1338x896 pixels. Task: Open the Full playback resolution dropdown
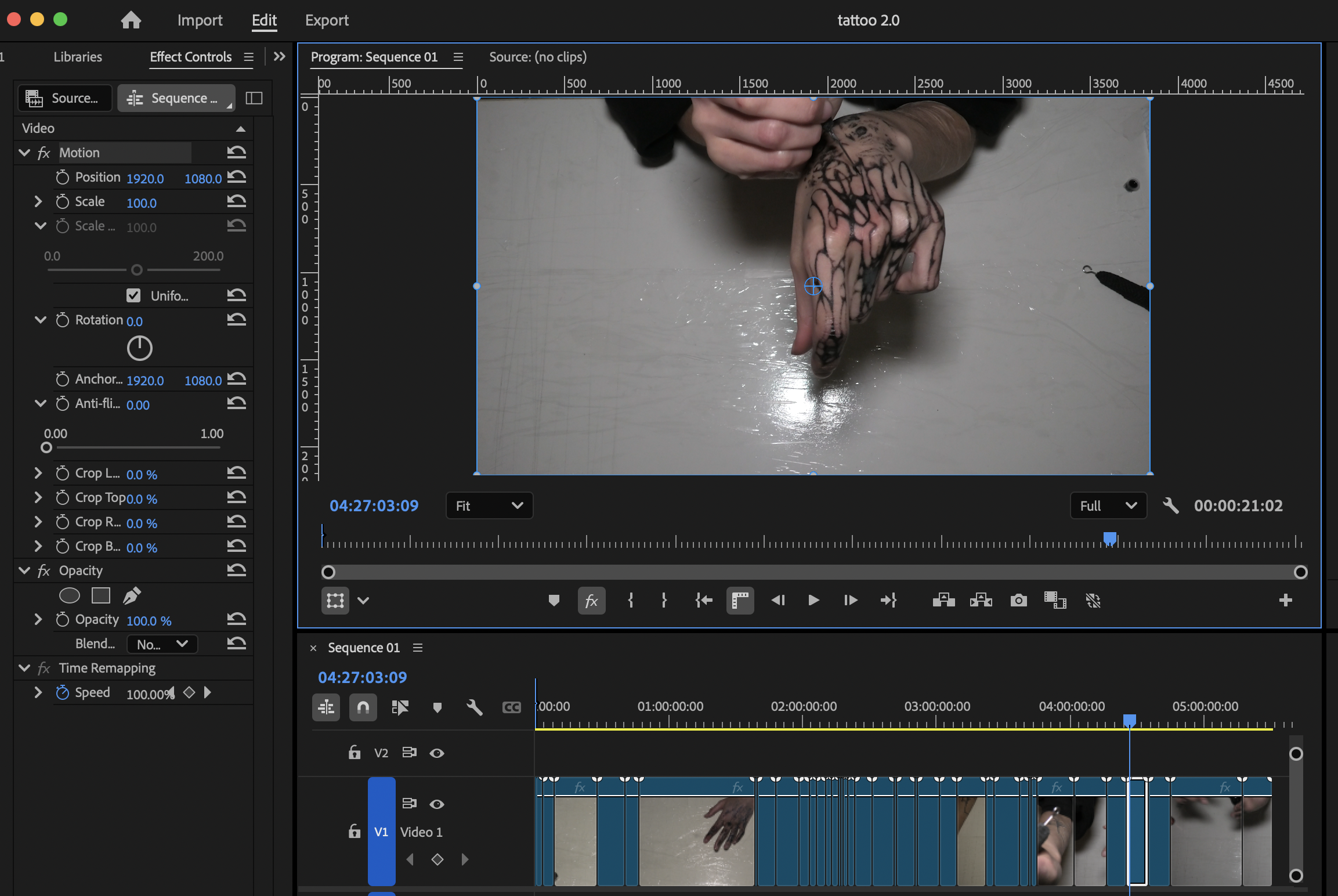pos(1108,505)
